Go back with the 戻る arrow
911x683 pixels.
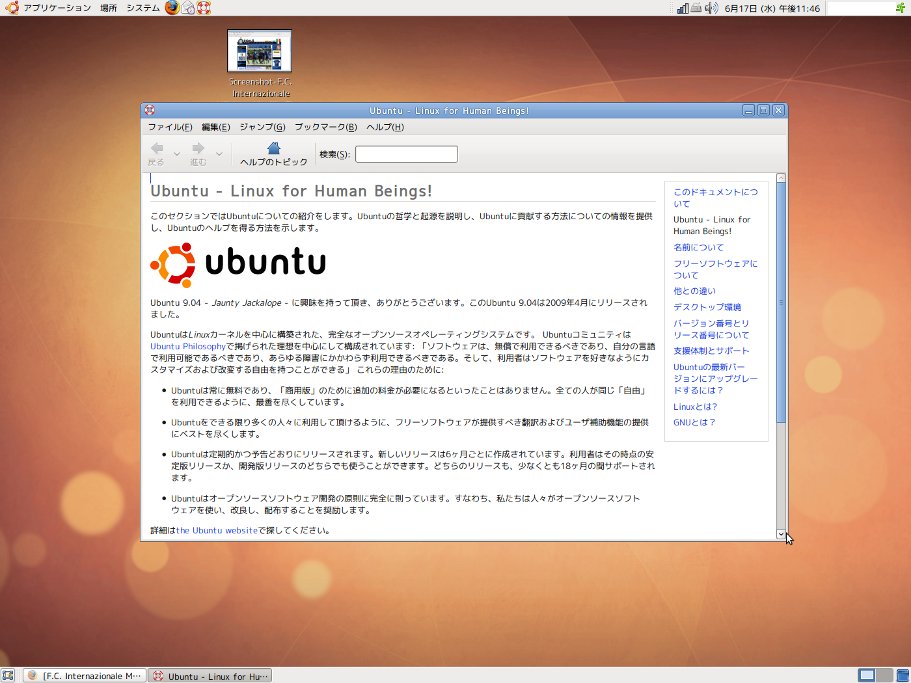[156, 154]
